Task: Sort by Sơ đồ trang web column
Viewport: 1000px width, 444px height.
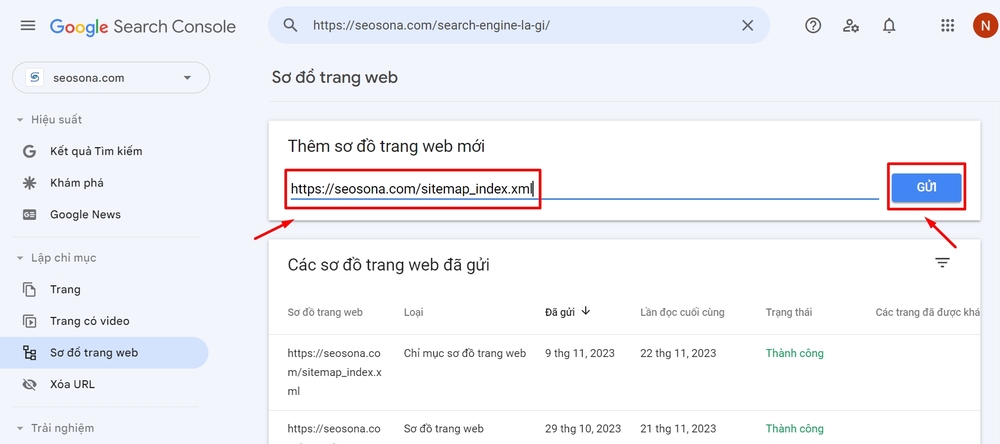Action: tap(325, 312)
